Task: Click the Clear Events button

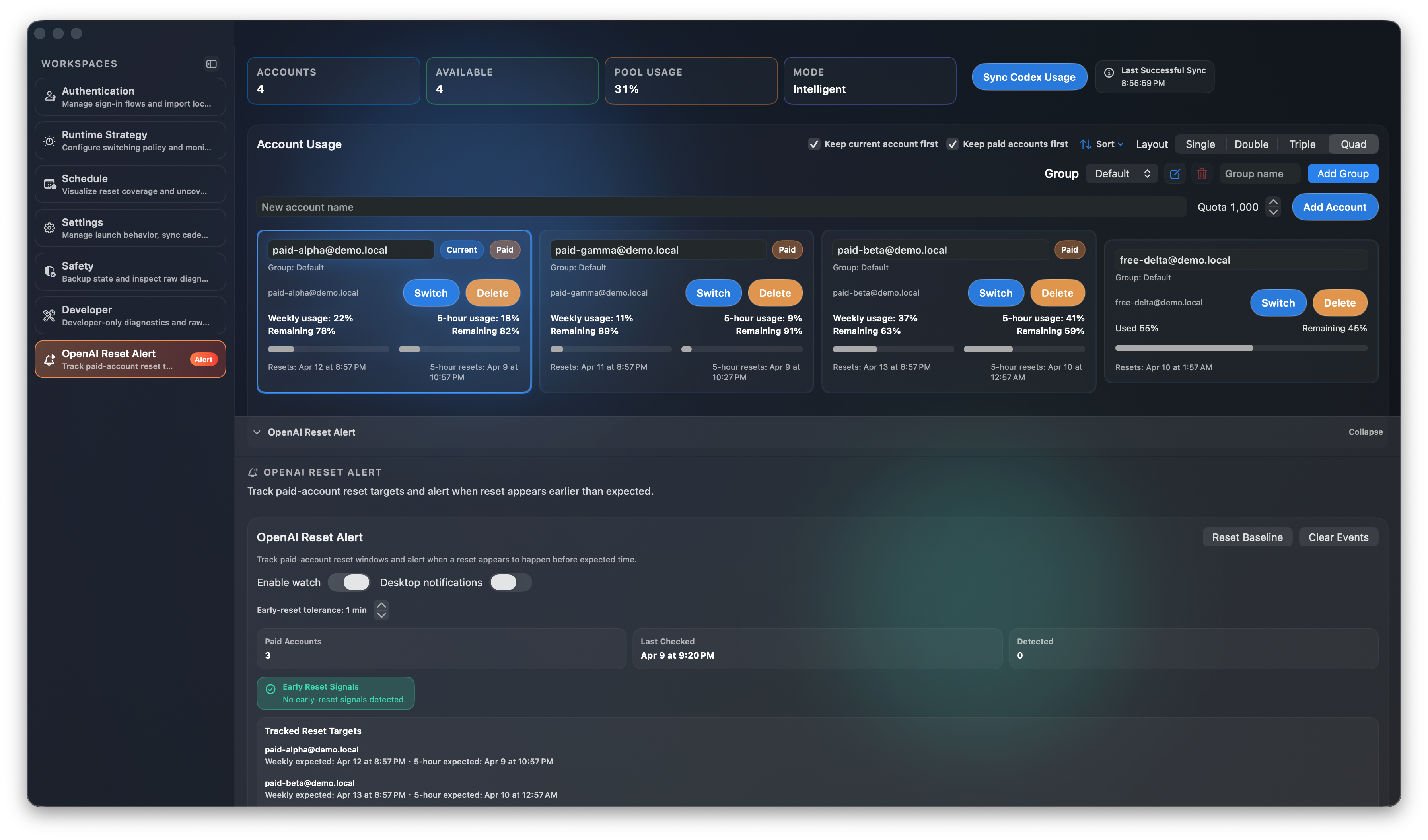Action: (x=1339, y=537)
